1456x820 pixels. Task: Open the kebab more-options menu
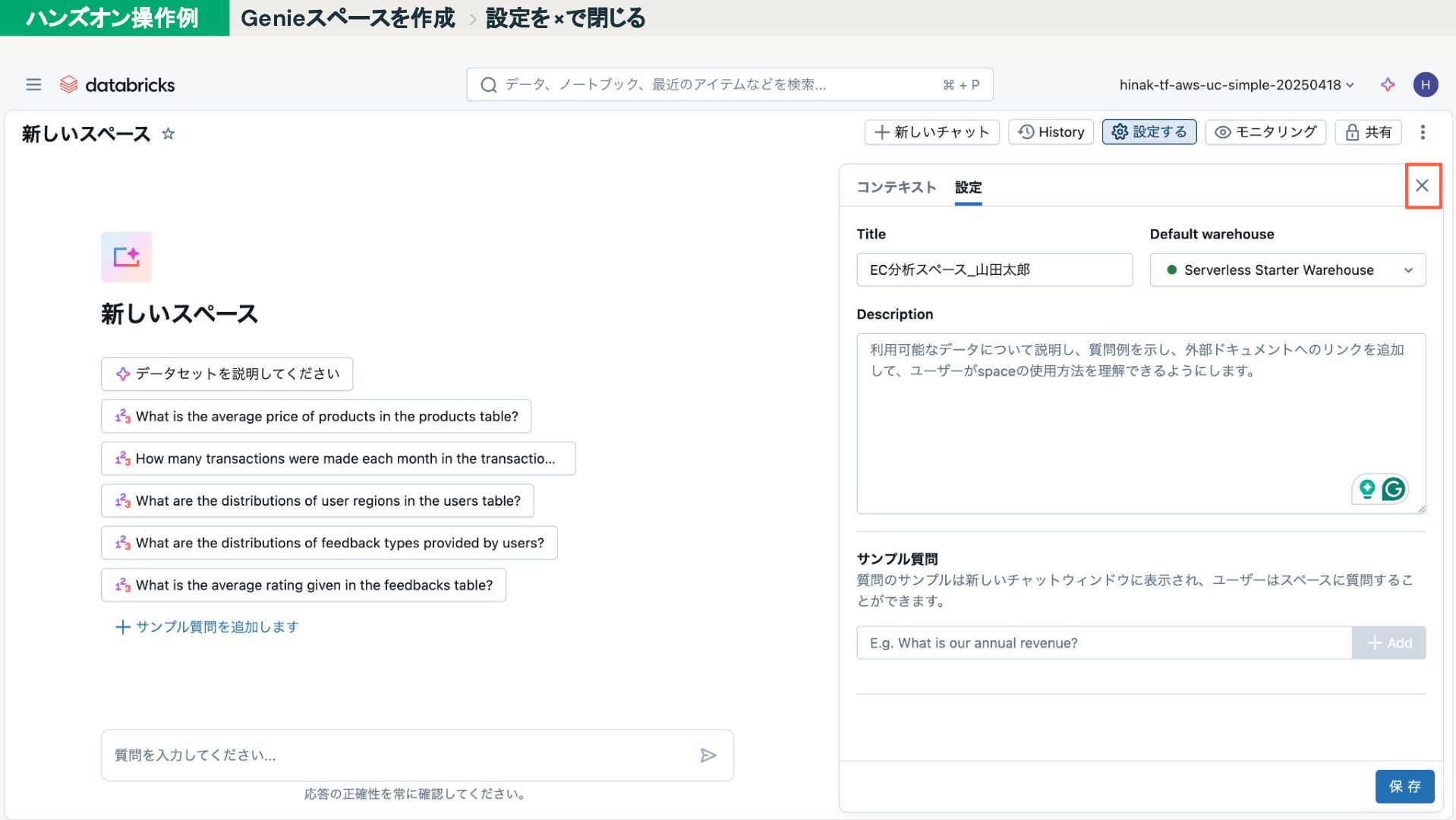[1423, 132]
